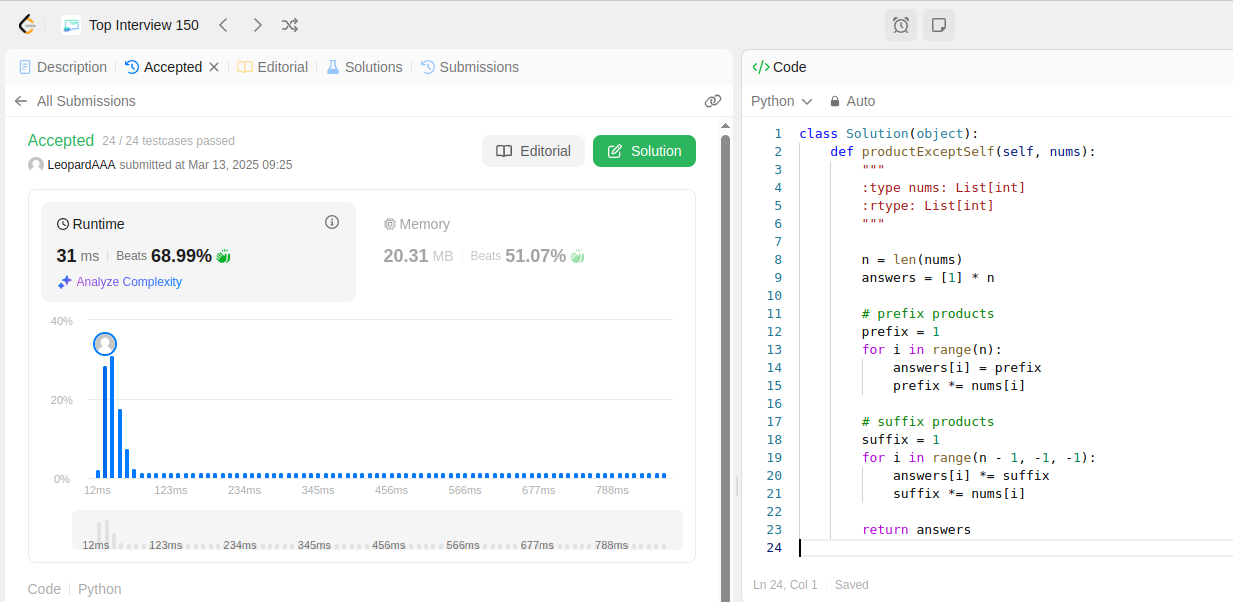Click the green Solution button

(x=644, y=151)
